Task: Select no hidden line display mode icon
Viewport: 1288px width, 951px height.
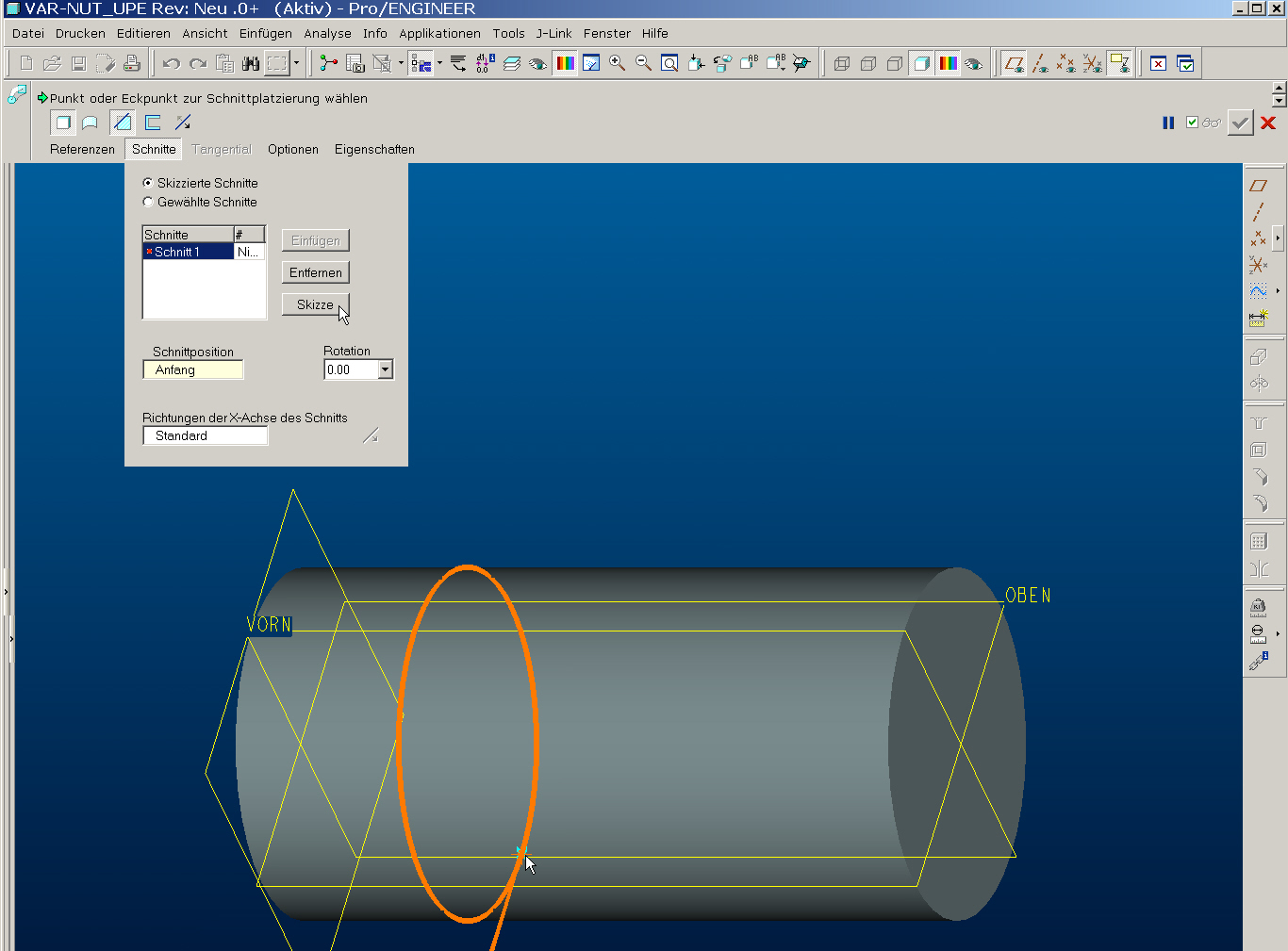Action: coord(895,63)
